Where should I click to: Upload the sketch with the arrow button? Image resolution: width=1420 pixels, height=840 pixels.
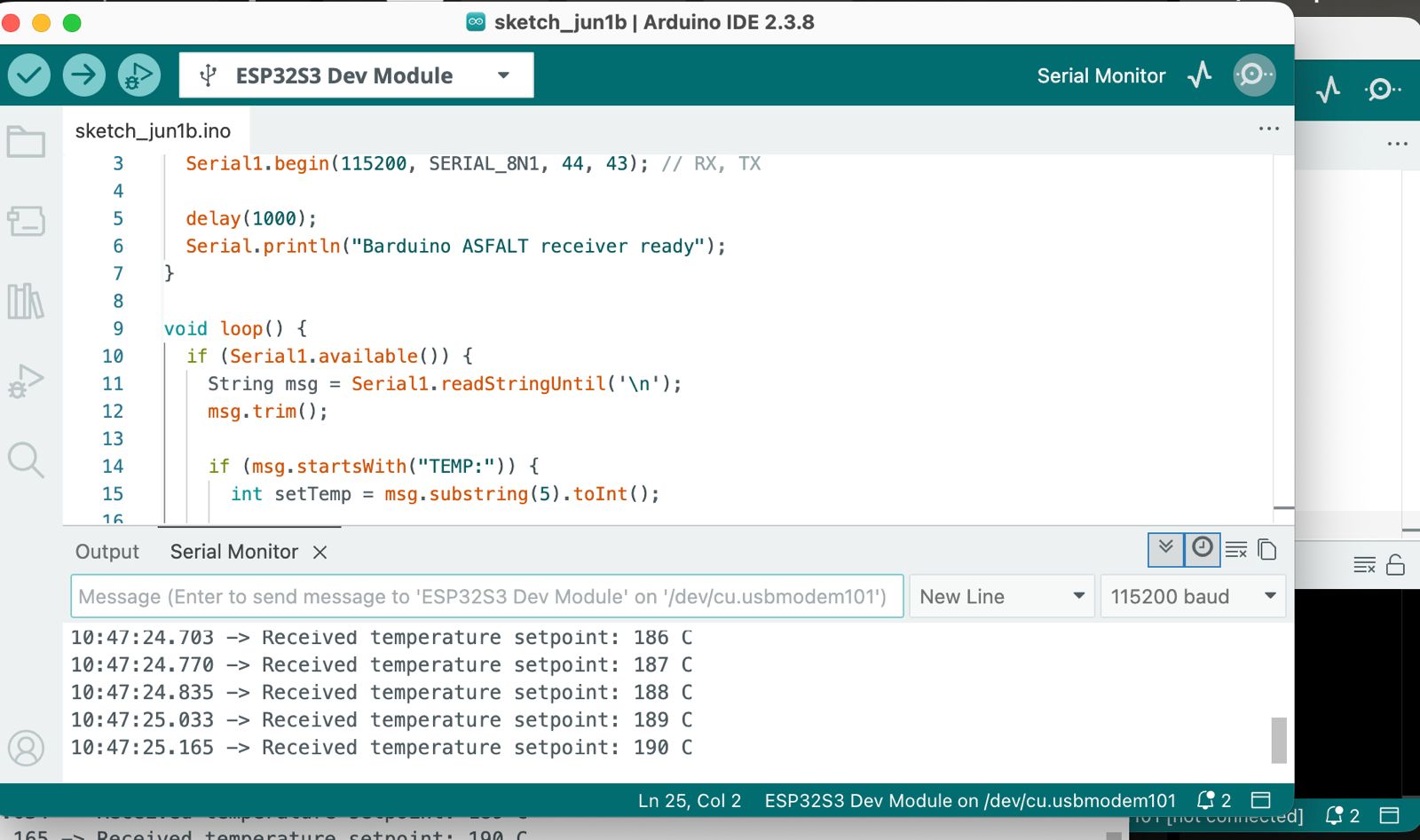(84, 75)
